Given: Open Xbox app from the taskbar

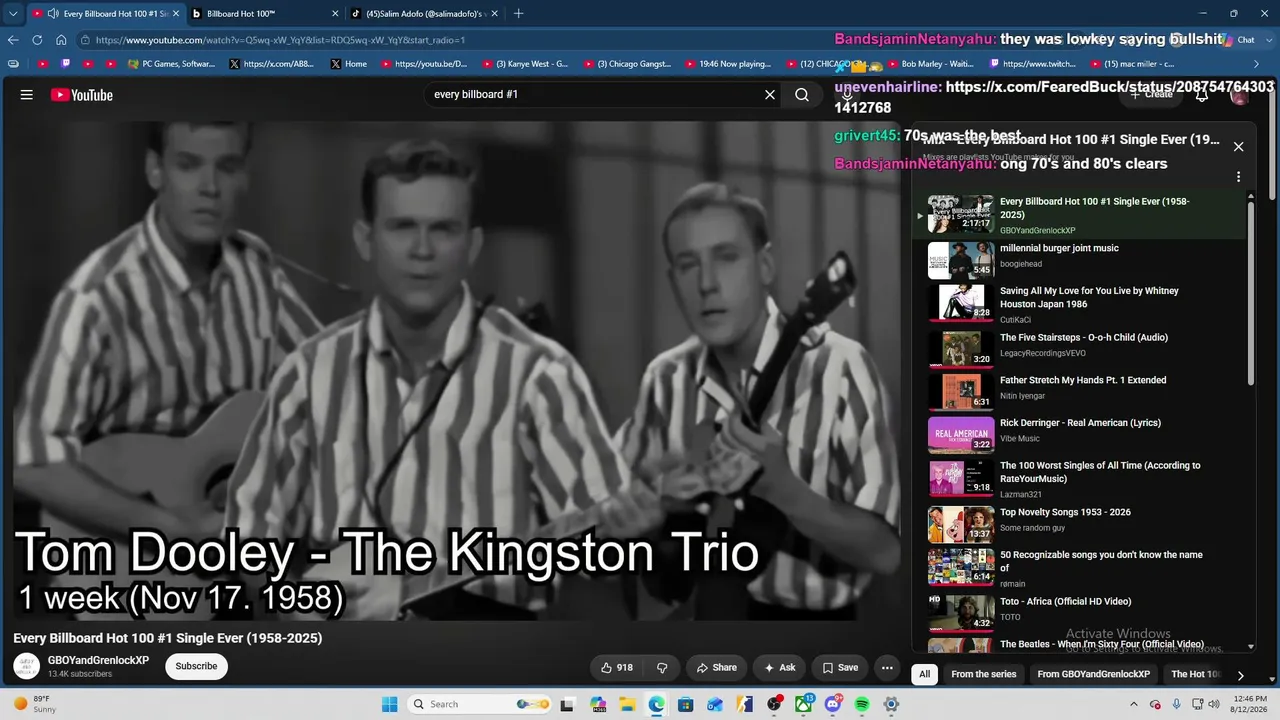Looking at the screenshot, I should point(803,704).
